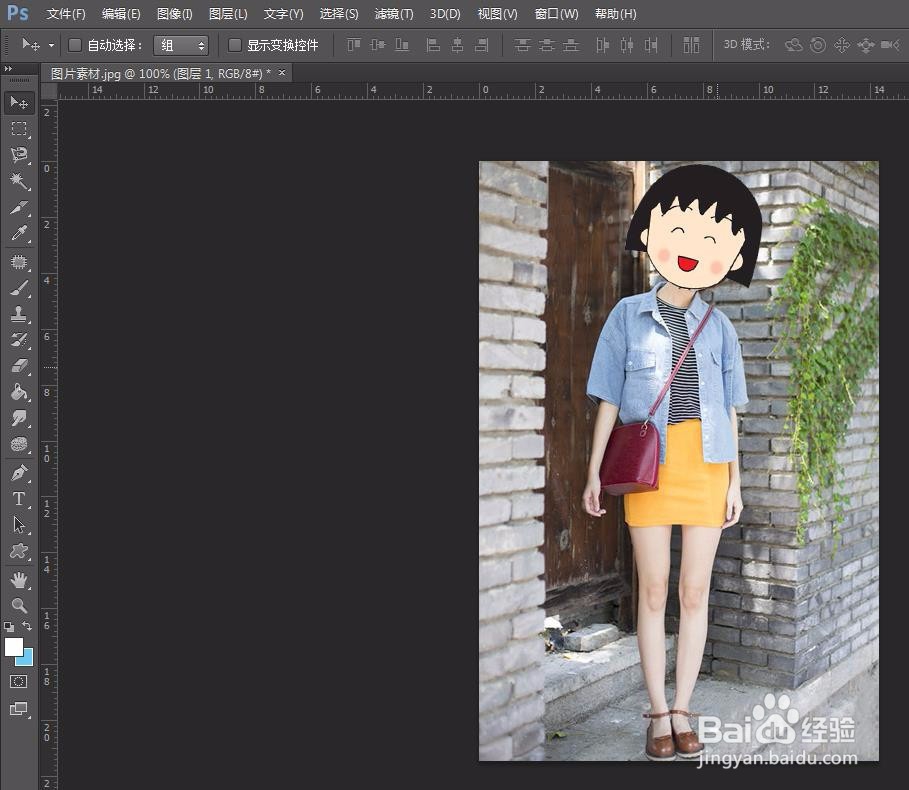
Task: Click distribute left edges button
Action: [602, 45]
